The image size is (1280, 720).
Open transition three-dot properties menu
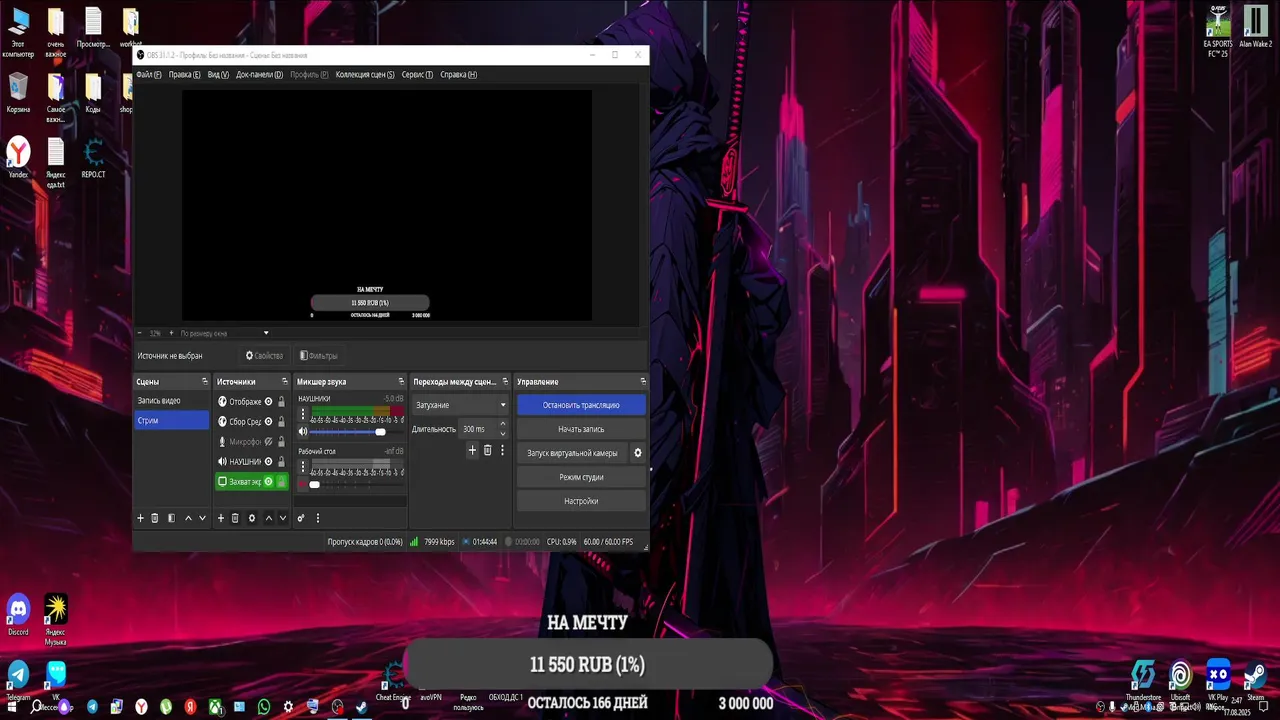point(502,451)
